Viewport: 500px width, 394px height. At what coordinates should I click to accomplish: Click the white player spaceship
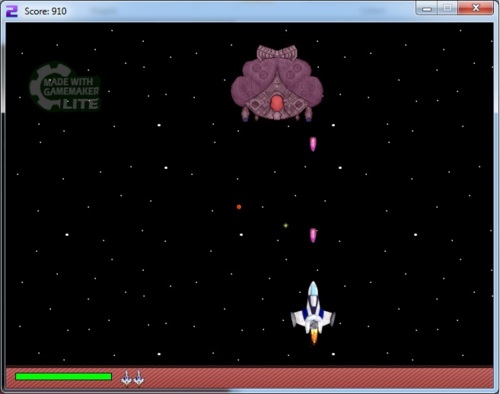tap(313, 312)
